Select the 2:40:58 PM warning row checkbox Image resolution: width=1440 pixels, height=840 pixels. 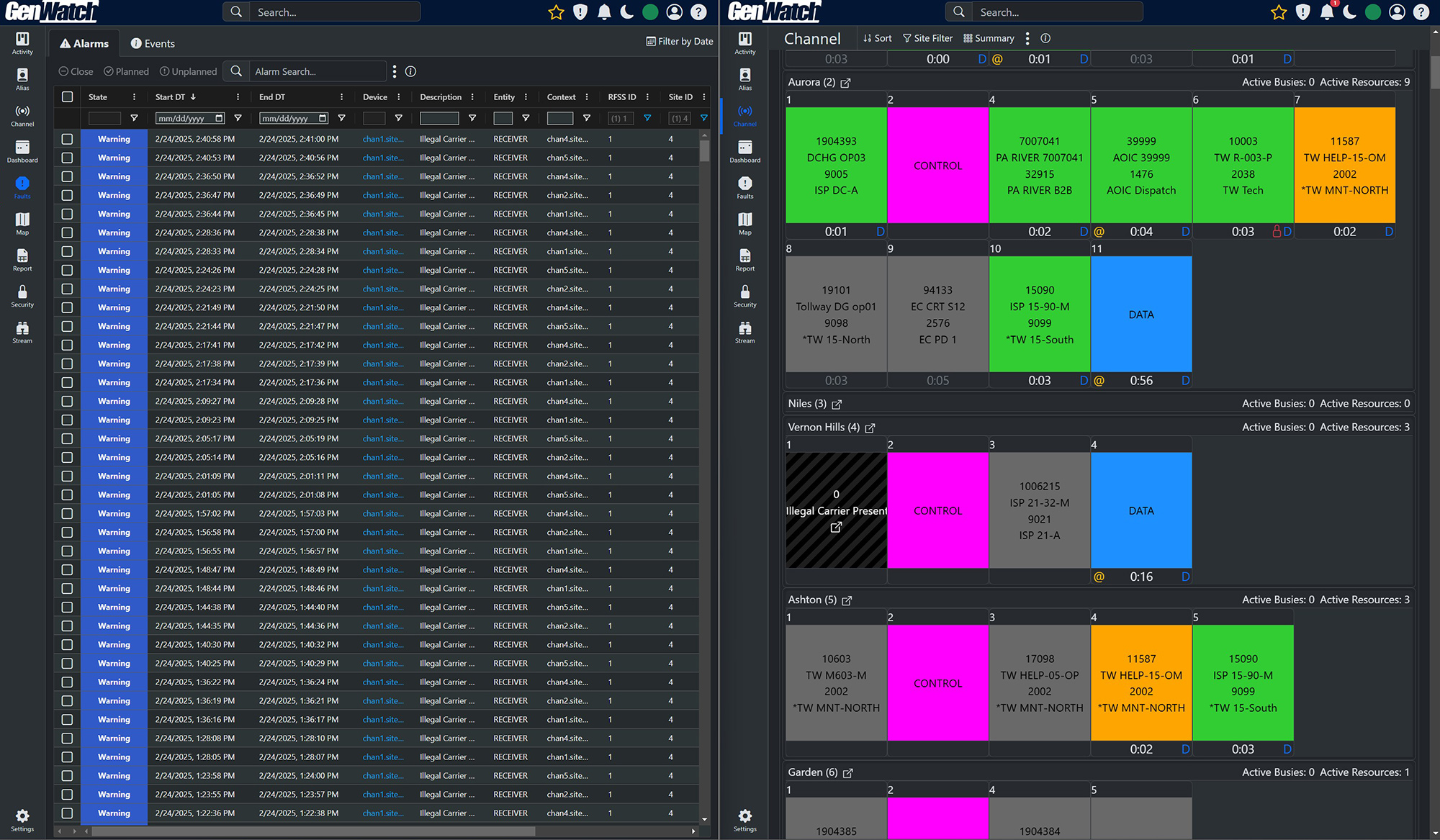(x=67, y=139)
